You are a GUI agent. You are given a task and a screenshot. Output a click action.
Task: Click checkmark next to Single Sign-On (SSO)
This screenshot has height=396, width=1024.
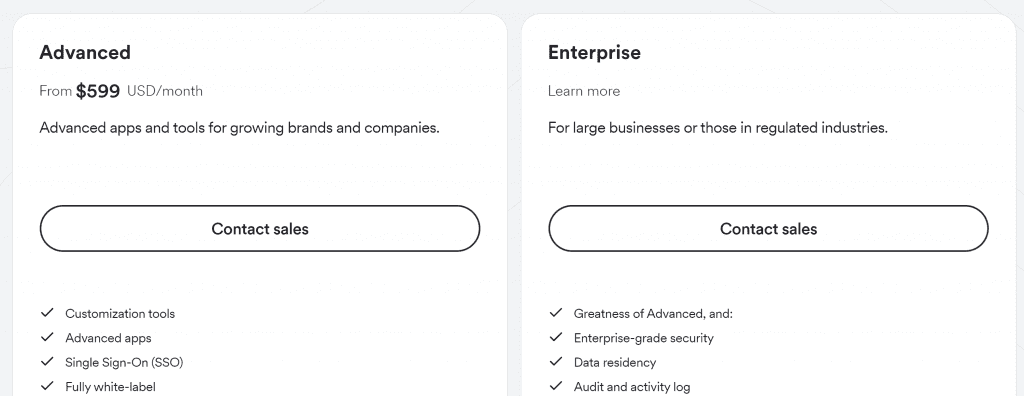[x=47, y=361]
